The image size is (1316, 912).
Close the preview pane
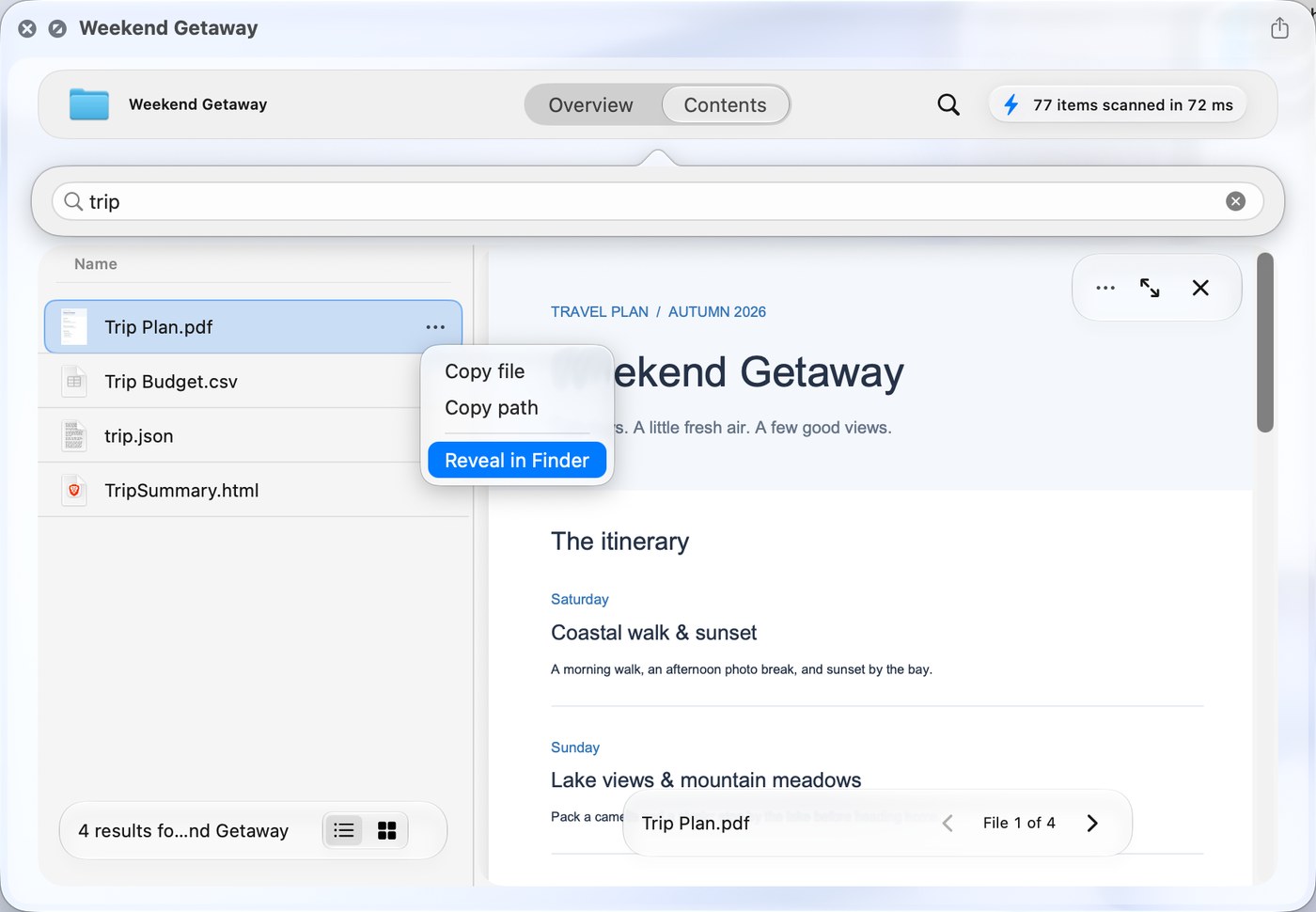point(1200,288)
